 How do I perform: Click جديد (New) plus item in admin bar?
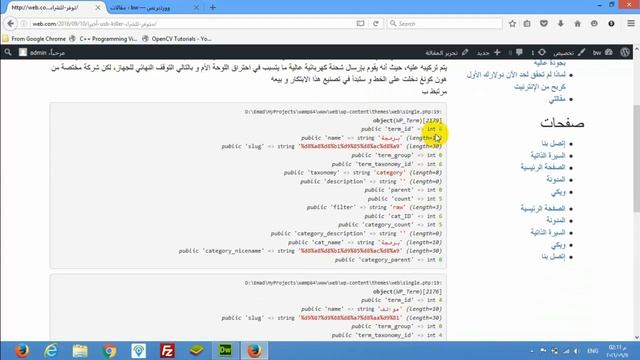click(488, 53)
